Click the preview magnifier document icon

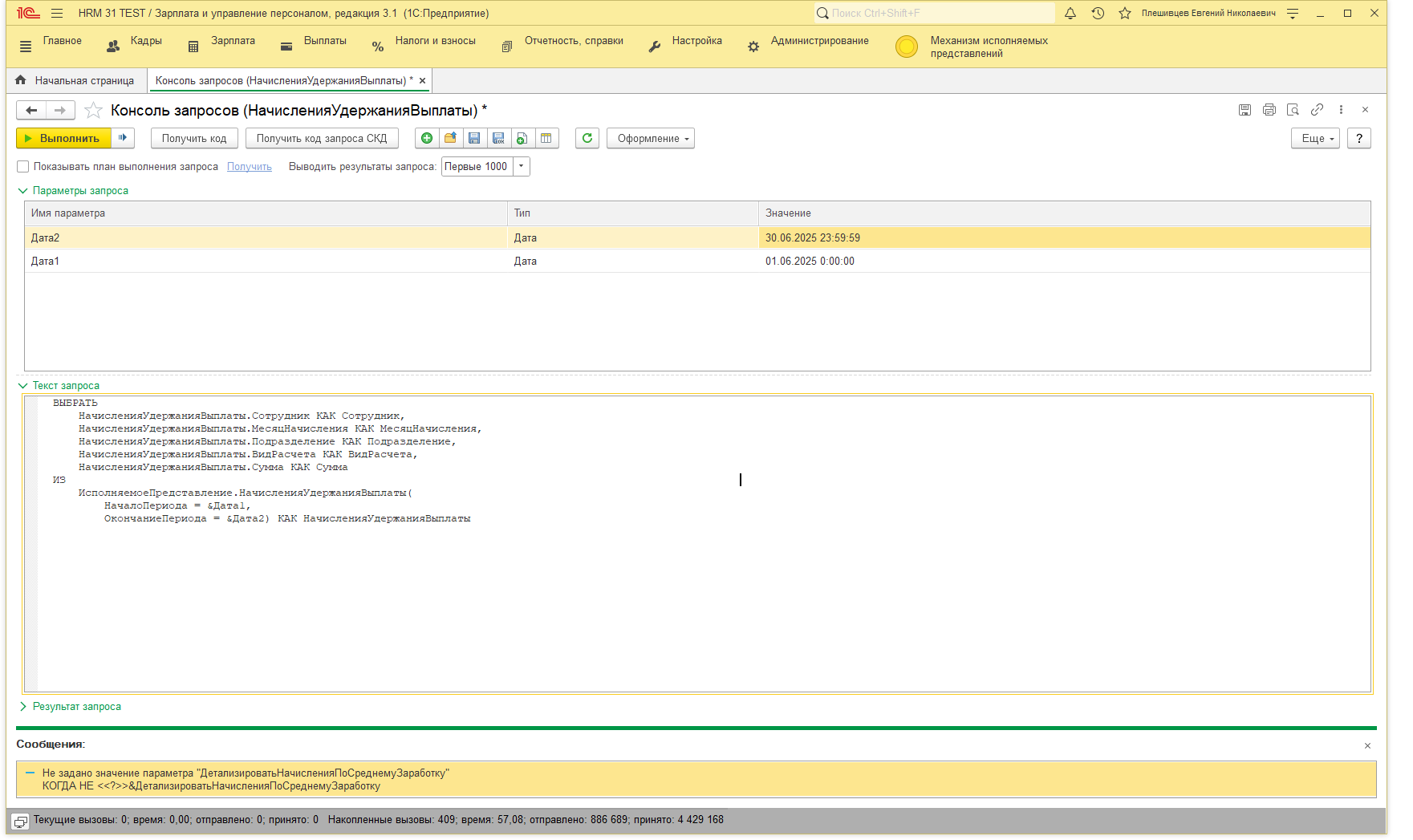[x=1293, y=110]
